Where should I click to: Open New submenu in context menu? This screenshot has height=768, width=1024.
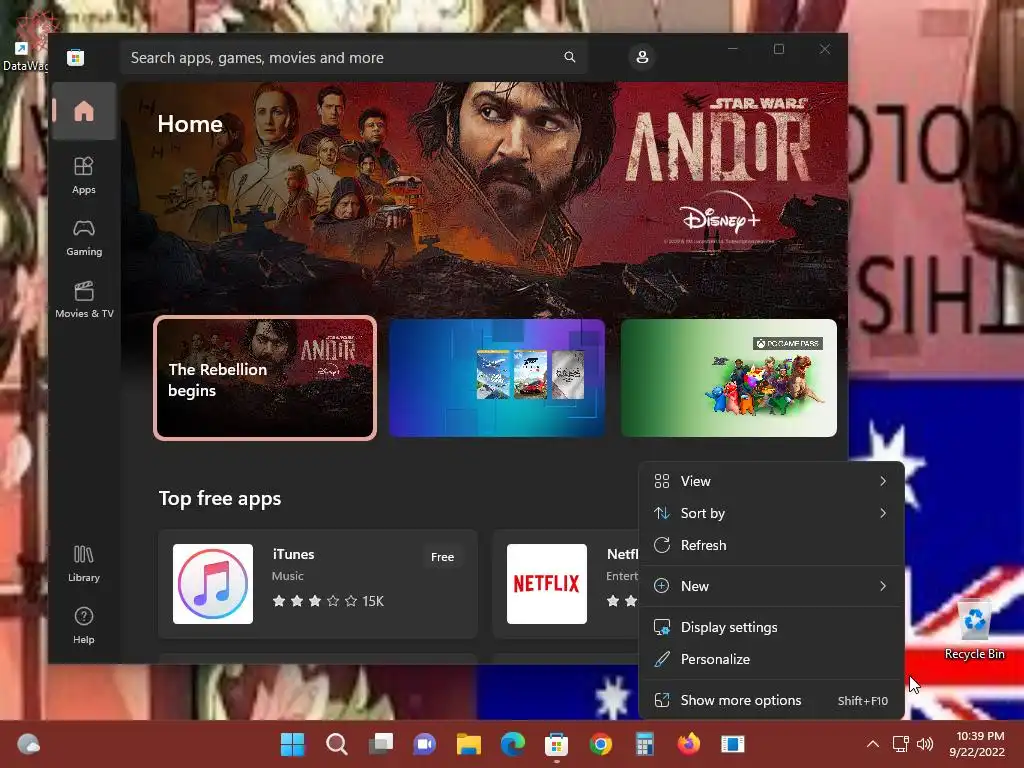[x=771, y=586]
